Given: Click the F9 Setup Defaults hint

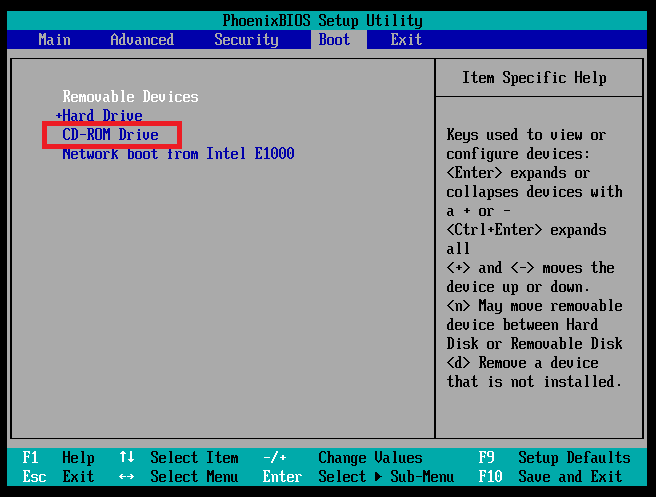Looking at the screenshot, I should point(554,458).
